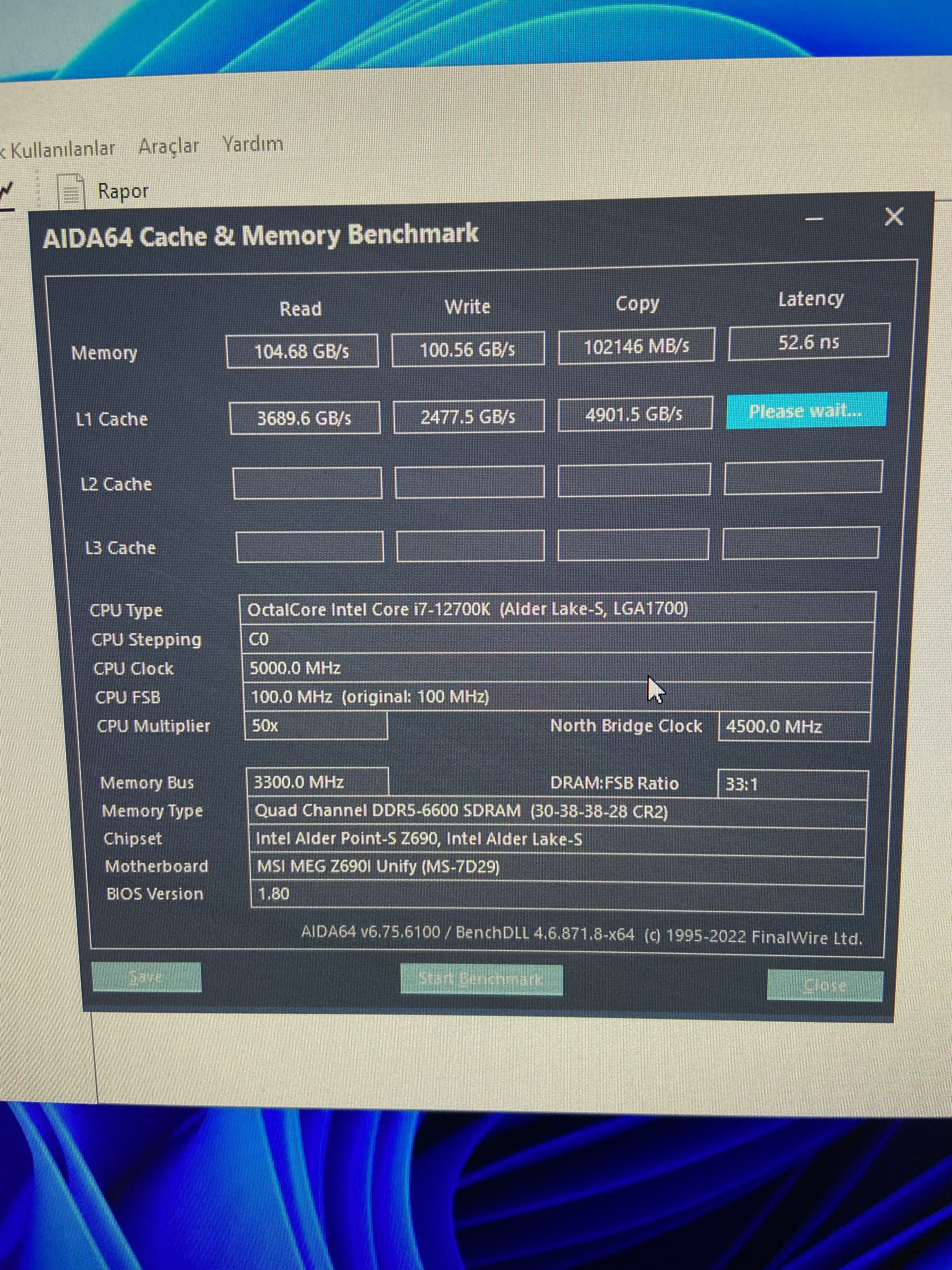Viewport: 952px width, 1270px height.
Task: Click the L1 Cache Copy value 4901.5 GB/s
Action: pyautogui.click(x=635, y=413)
